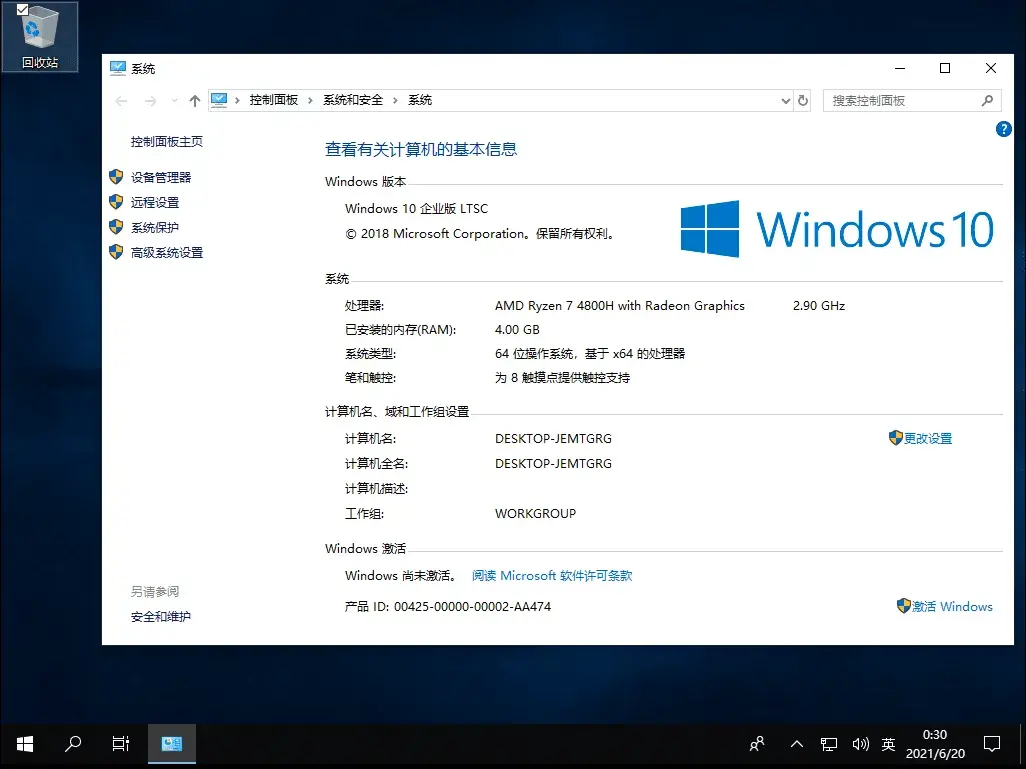
Task: Switch input language 英 indicator
Action: click(888, 744)
